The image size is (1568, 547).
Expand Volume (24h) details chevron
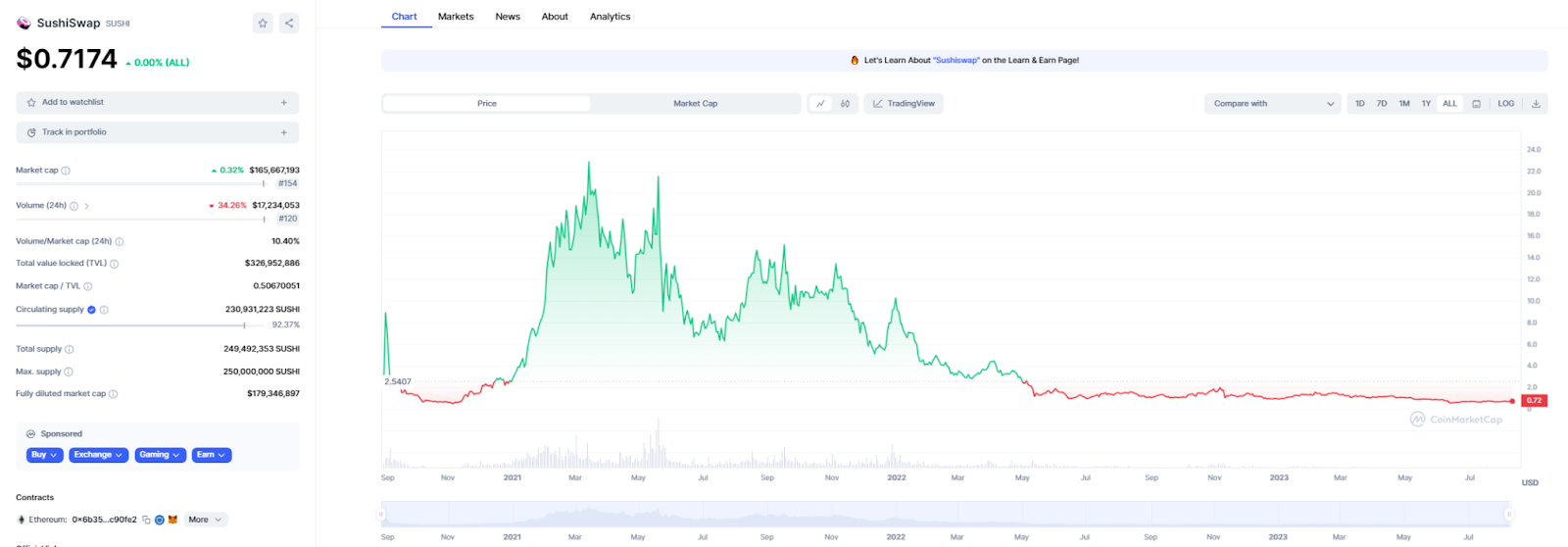tap(86, 206)
